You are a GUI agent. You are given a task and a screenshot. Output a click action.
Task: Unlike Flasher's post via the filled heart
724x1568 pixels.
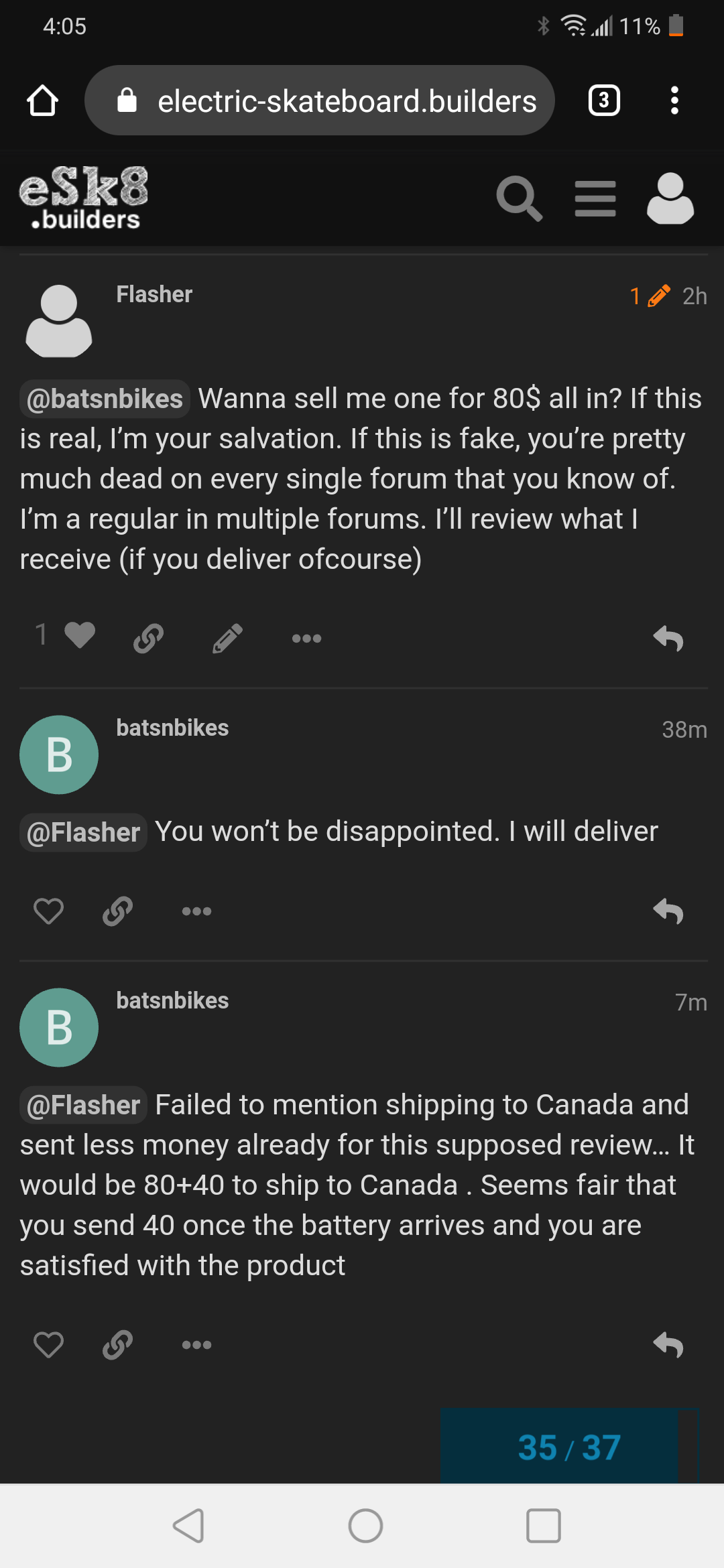click(79, 635)
